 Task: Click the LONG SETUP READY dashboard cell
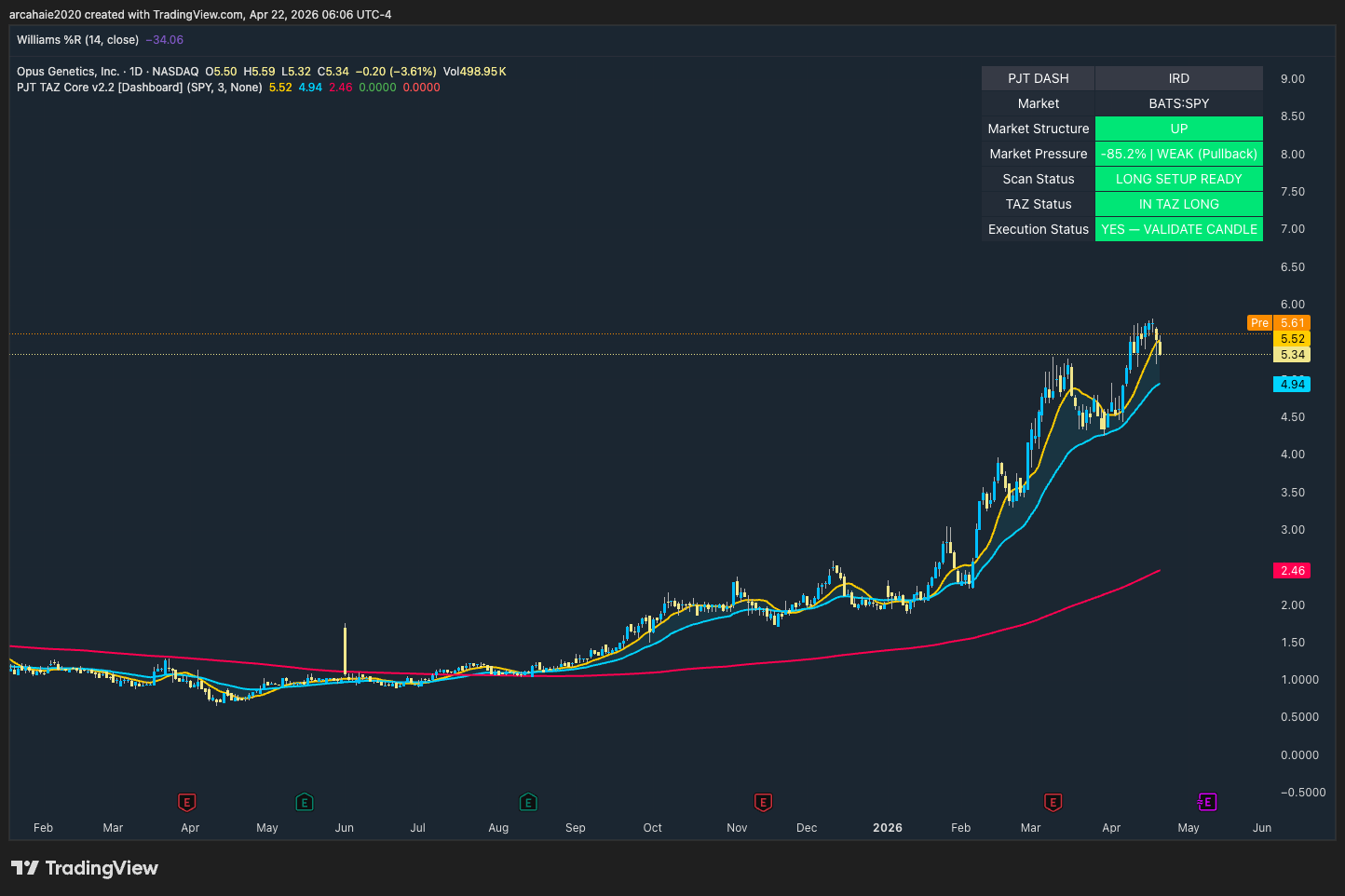[1178, 179]
